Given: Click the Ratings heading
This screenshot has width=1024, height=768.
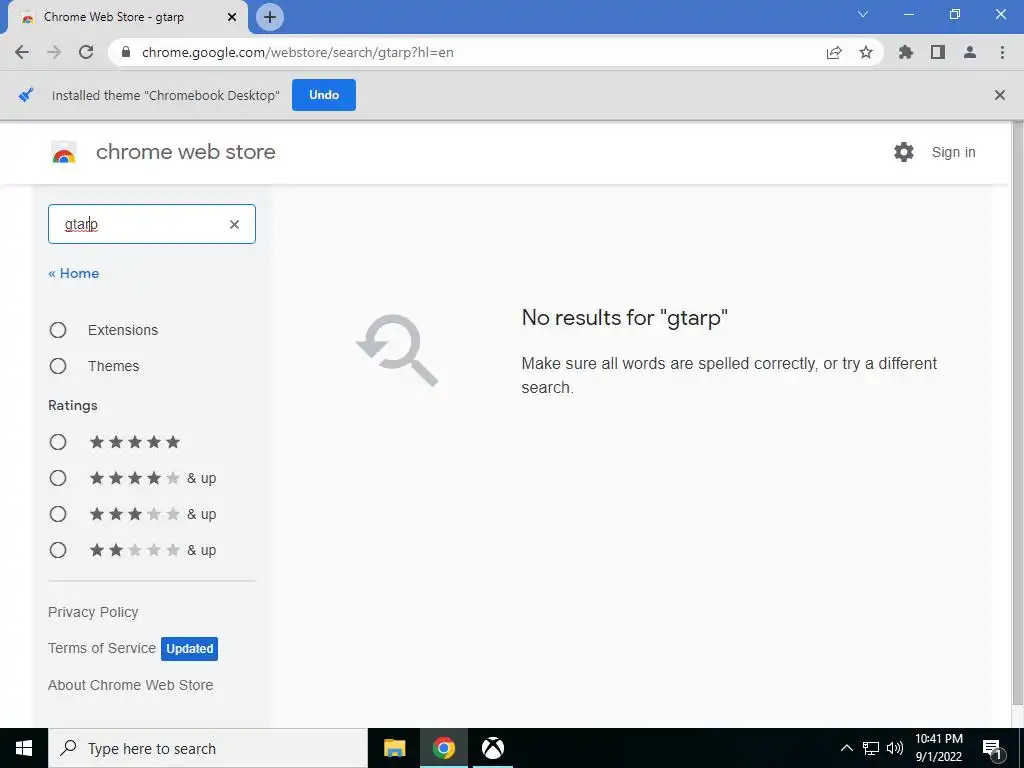Looking at the screenshot, I should 72,405.
